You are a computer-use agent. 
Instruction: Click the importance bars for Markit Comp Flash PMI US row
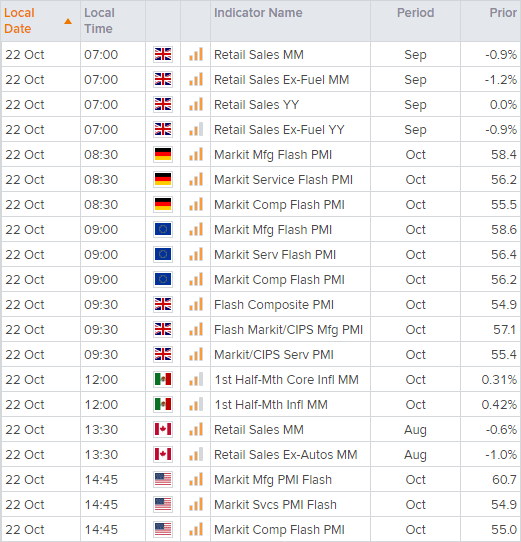click(196, 529)
